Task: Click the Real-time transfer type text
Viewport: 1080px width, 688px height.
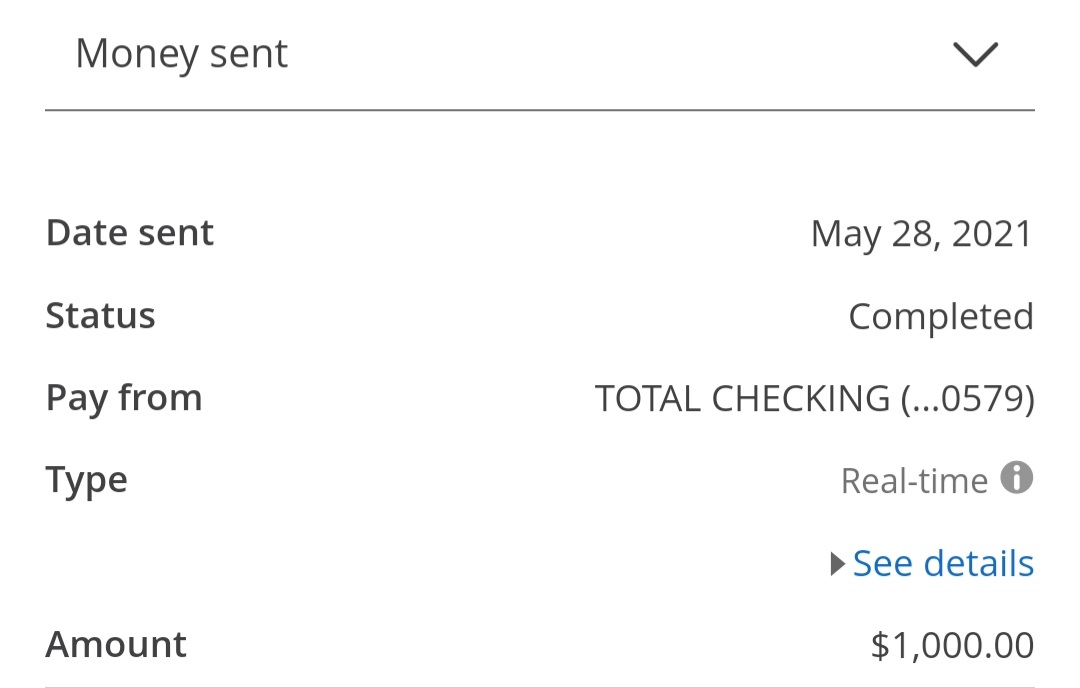Action: (914, 481)
